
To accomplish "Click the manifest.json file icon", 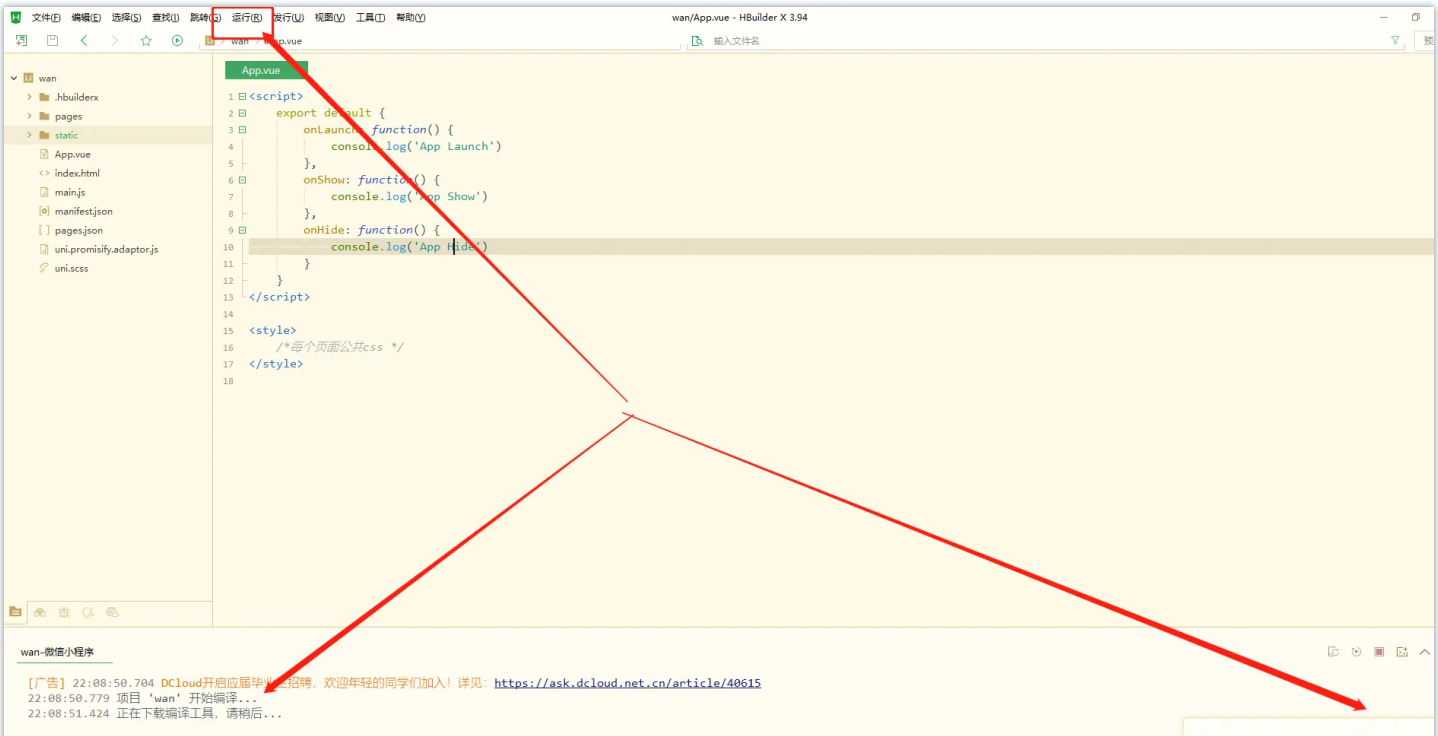I will tap(44, 211).
